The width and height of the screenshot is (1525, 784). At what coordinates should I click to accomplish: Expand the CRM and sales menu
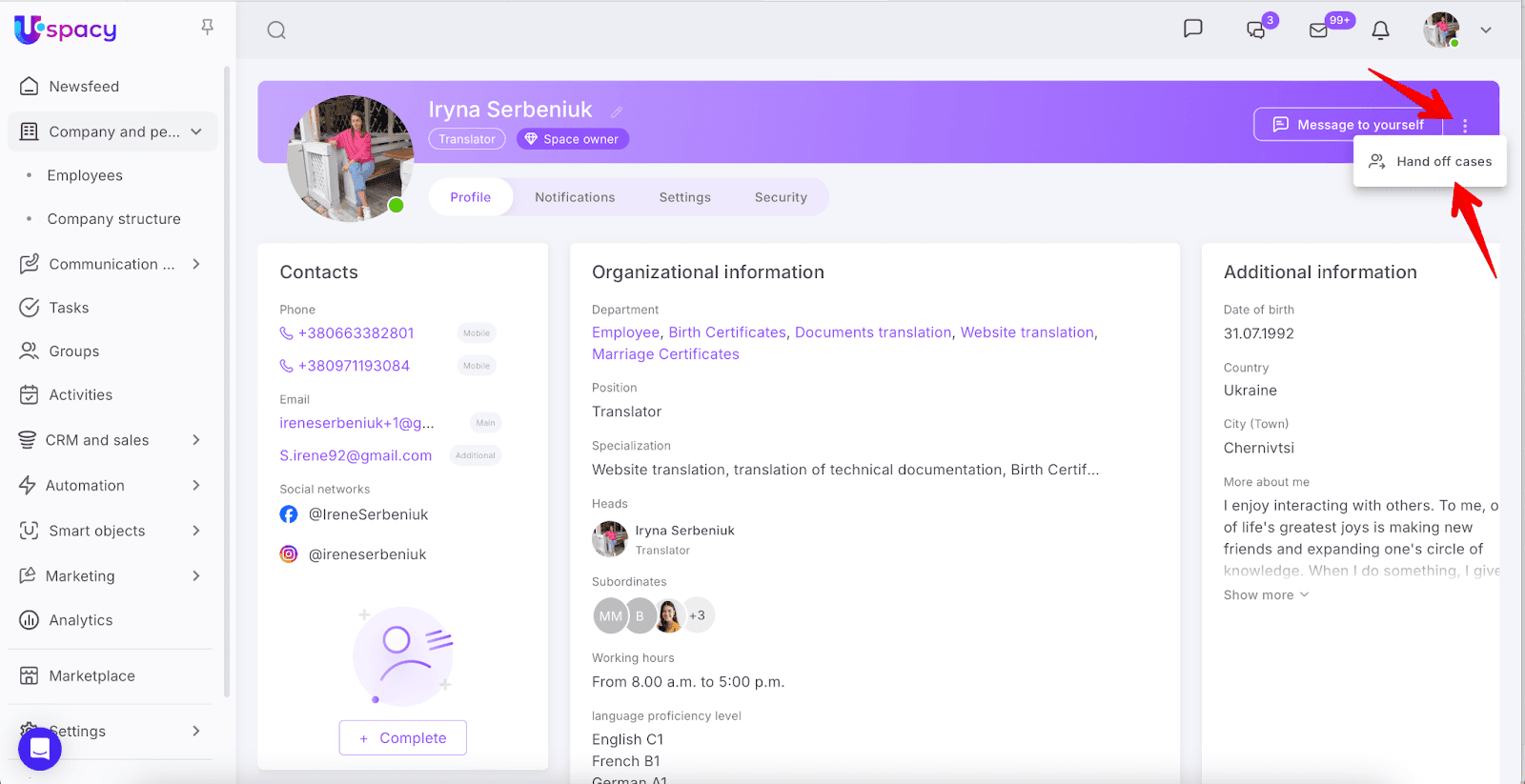pos(195,440)
